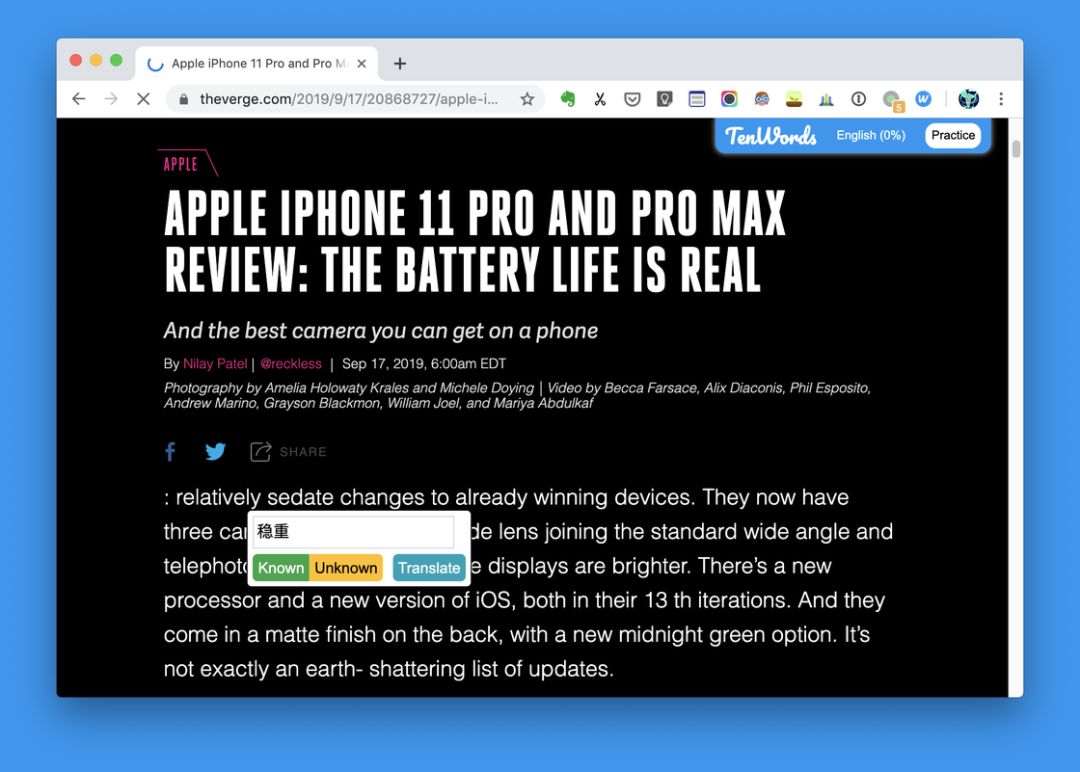Click the Translate button in popup

tap(429, 568)
